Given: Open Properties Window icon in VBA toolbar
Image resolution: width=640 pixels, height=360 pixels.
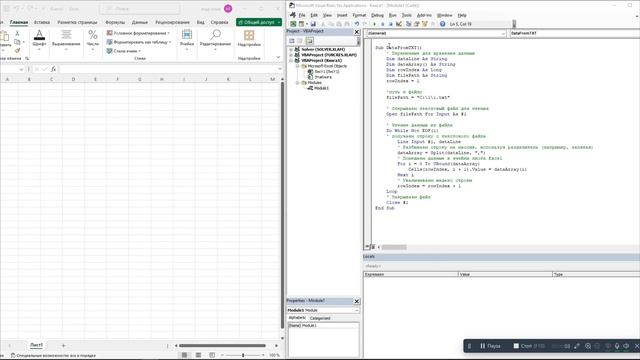Looking at the screenshot, I should [x=417, y=24].
